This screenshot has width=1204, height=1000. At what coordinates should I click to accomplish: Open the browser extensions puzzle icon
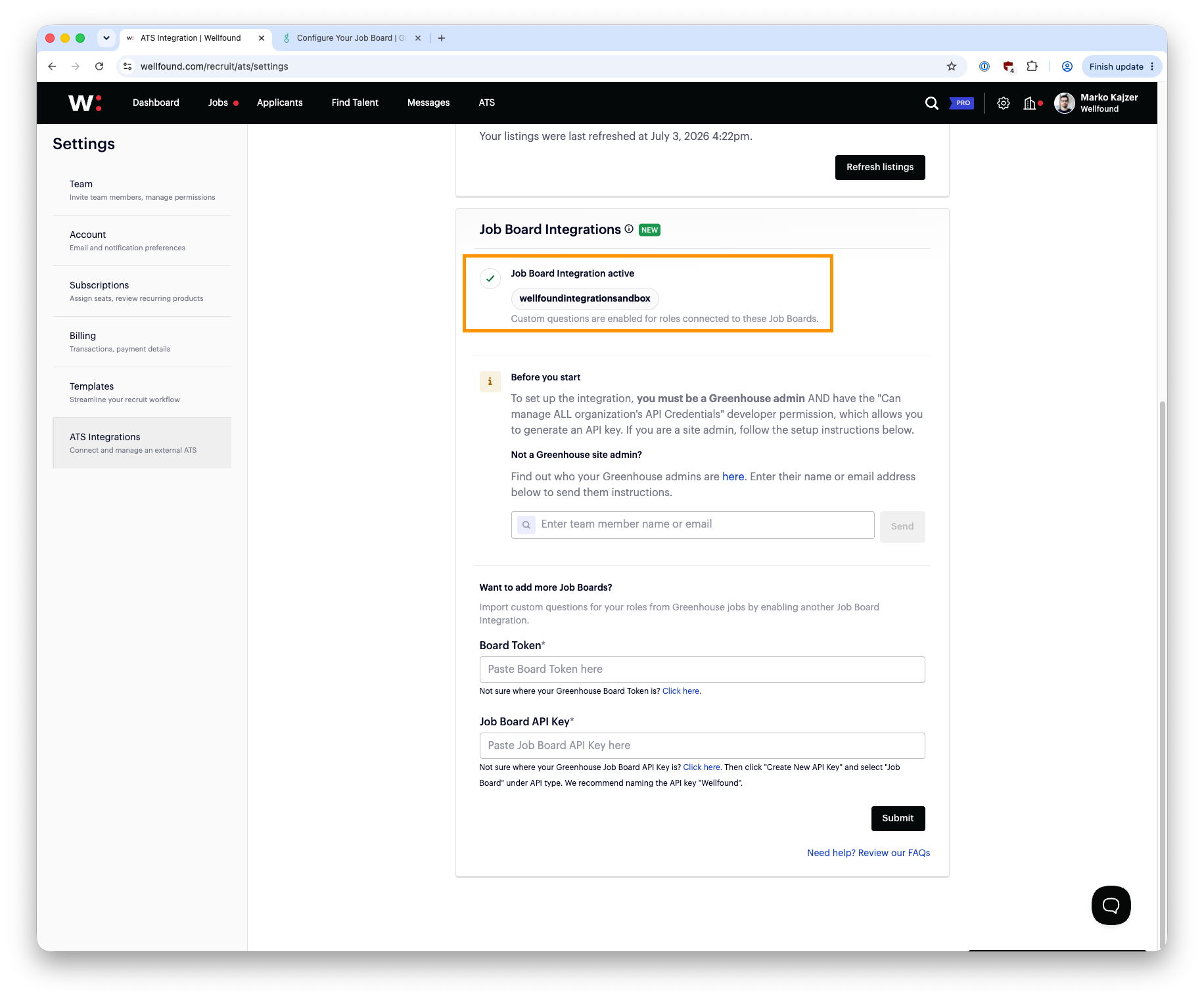pos(1032,66)
